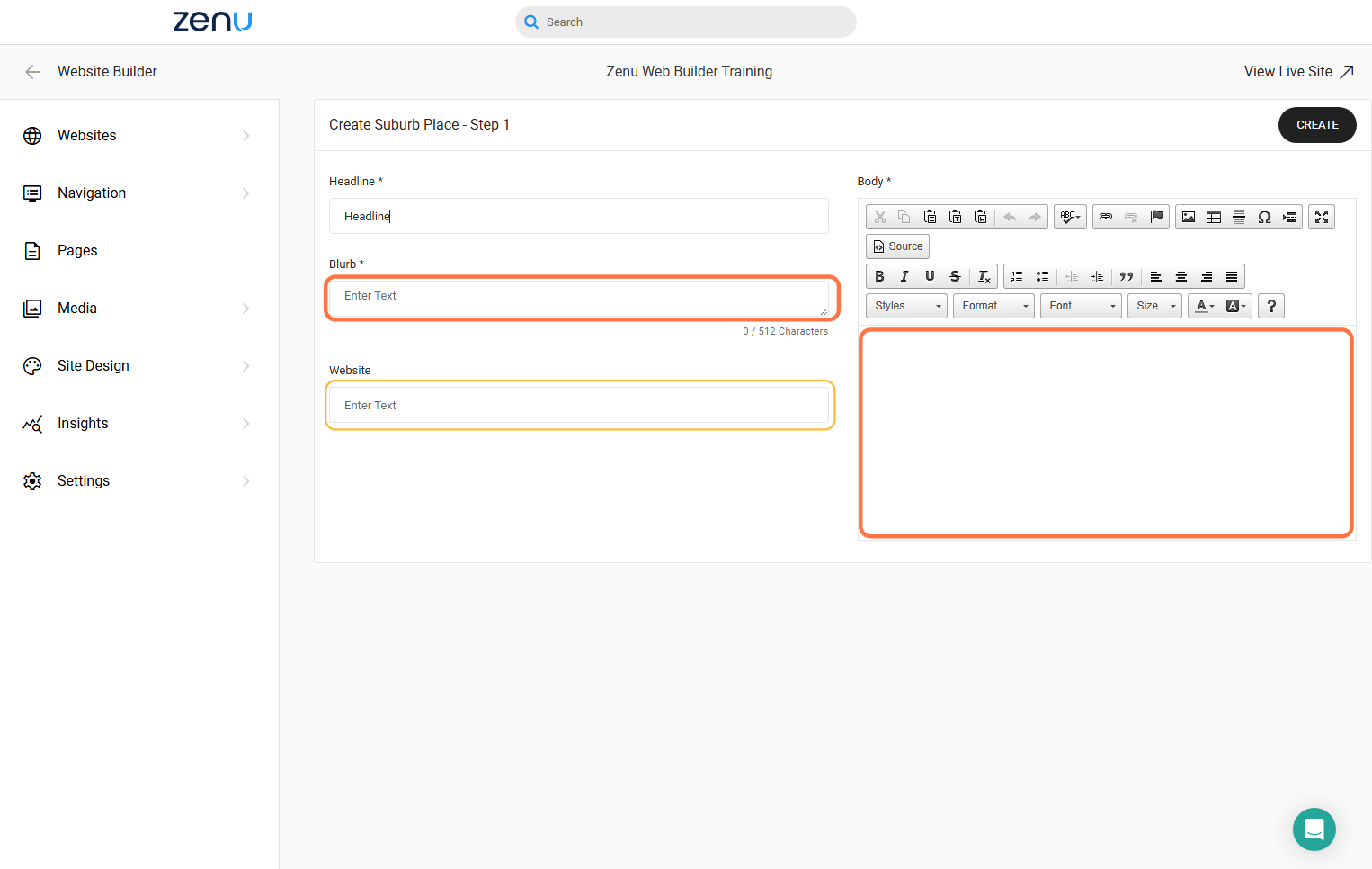Image resolution: width=1372 pixels, height=869 pixels.
Task: Increase indent in the body editor
Action: tap(1097, 276)
